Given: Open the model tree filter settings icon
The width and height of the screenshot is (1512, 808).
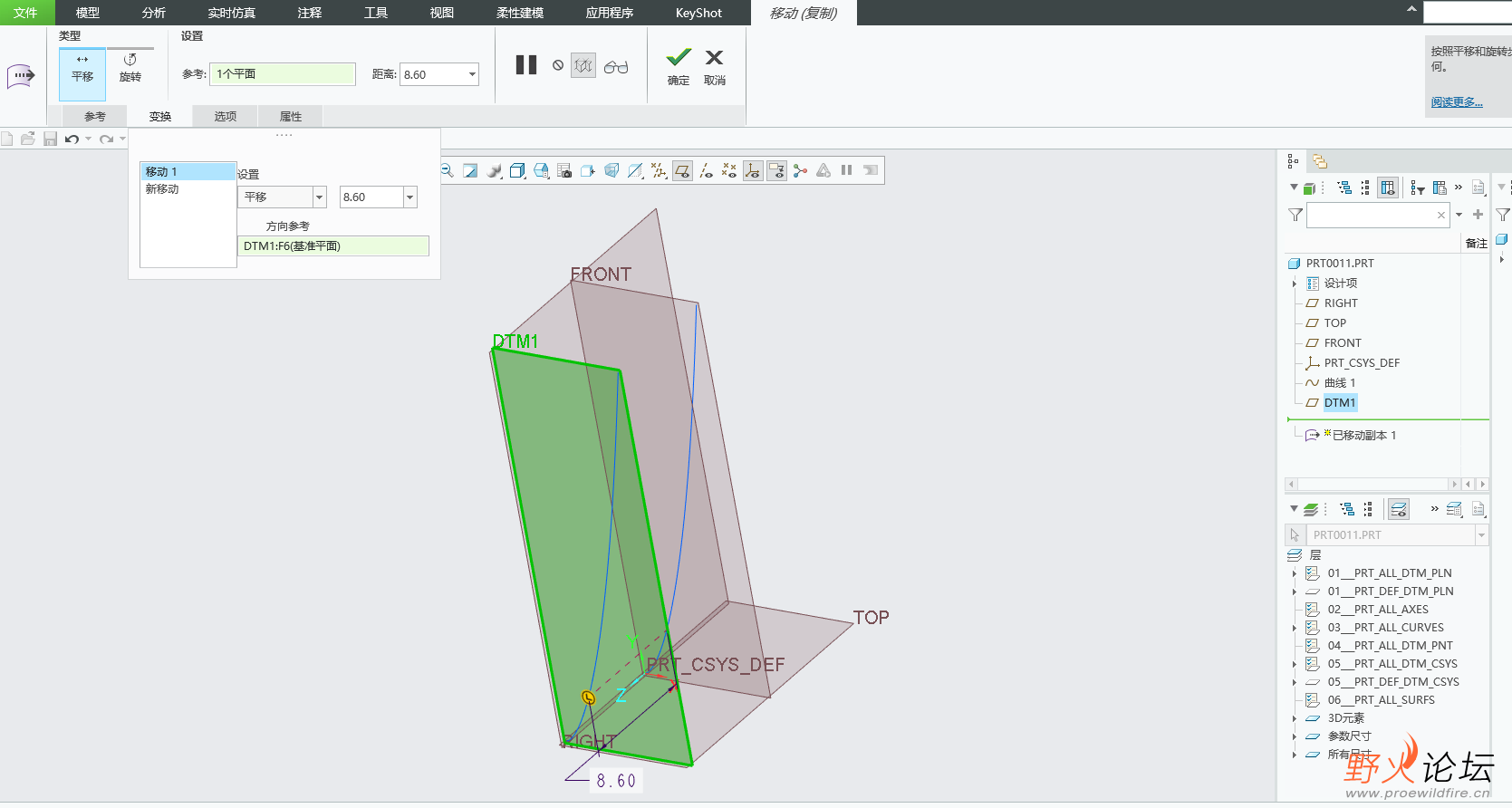Looking at the screenshot, I should 1418,188.
